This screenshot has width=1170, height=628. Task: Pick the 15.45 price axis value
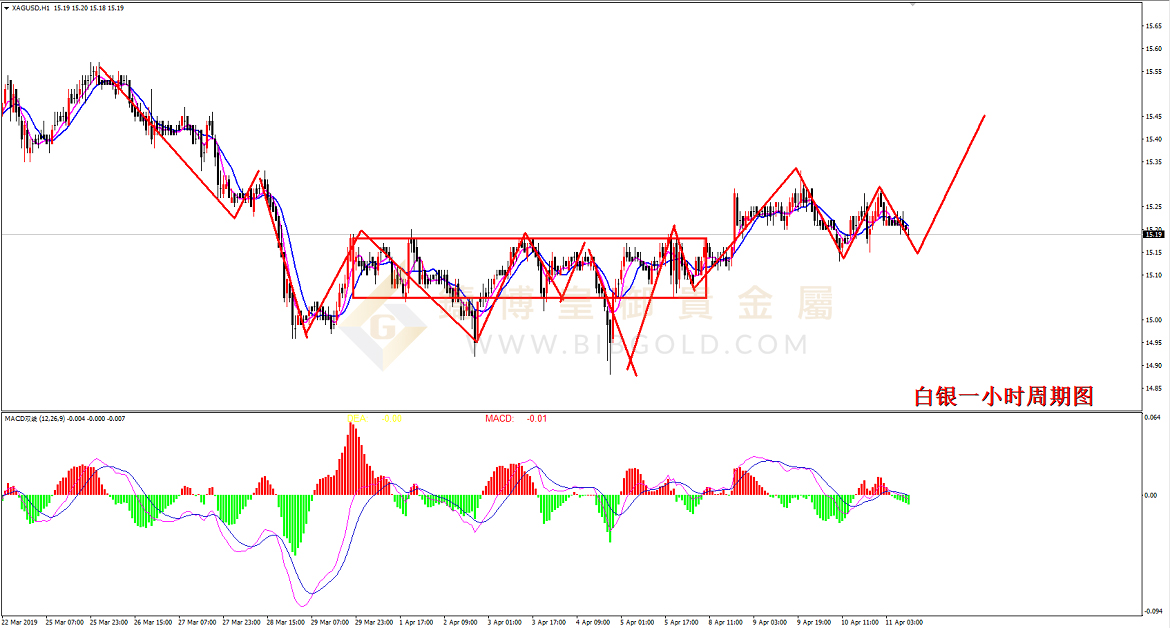pyautogui.click(x=1154, y=116)
